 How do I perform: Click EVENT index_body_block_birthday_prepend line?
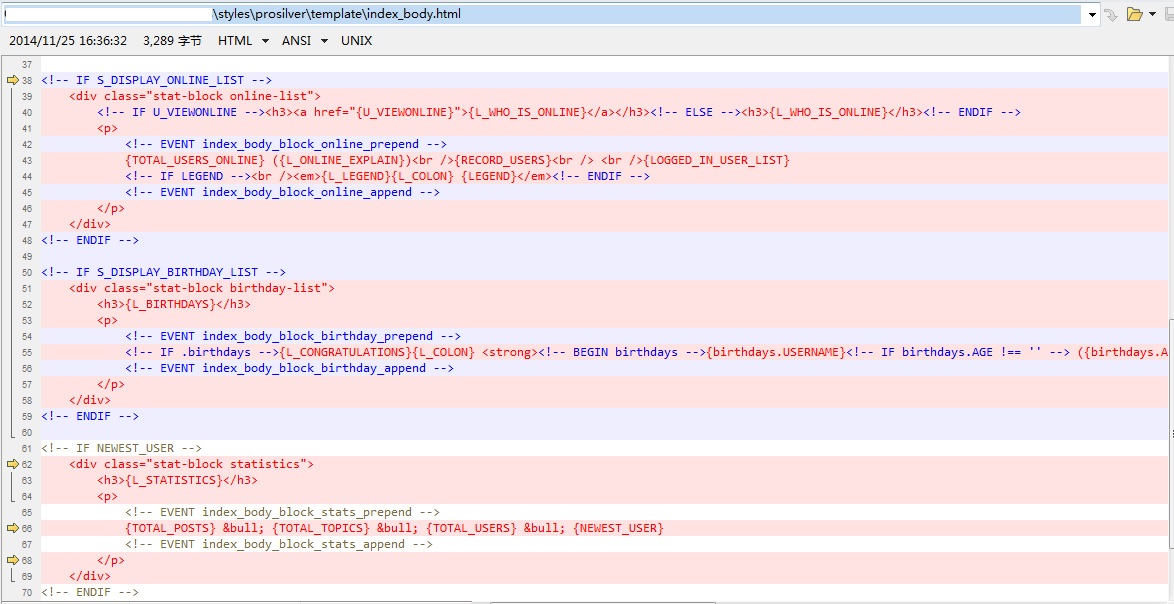click(x=293, y=336)
